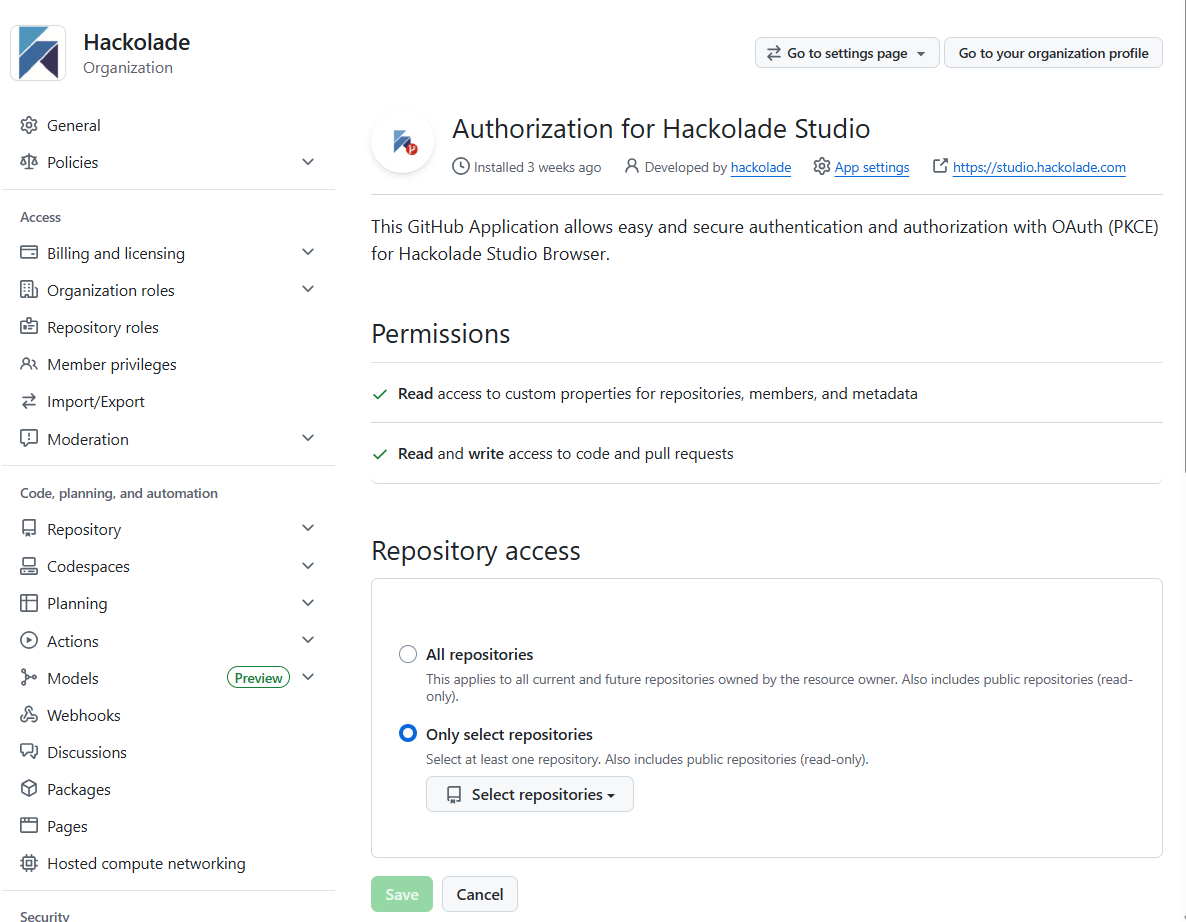Image resolution: width=1186 pixels, height=922 pixels.
Task: Click the Member privileges people icon
Action: pyautogui.click(x=29, y=364)
